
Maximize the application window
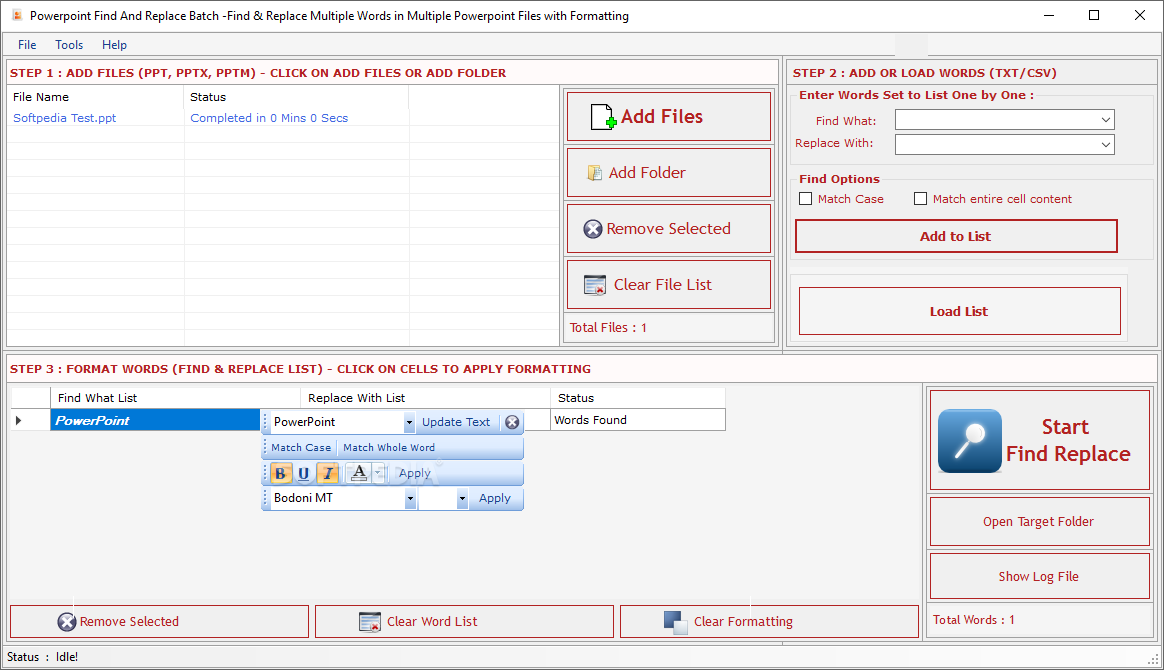(1094, 16)
